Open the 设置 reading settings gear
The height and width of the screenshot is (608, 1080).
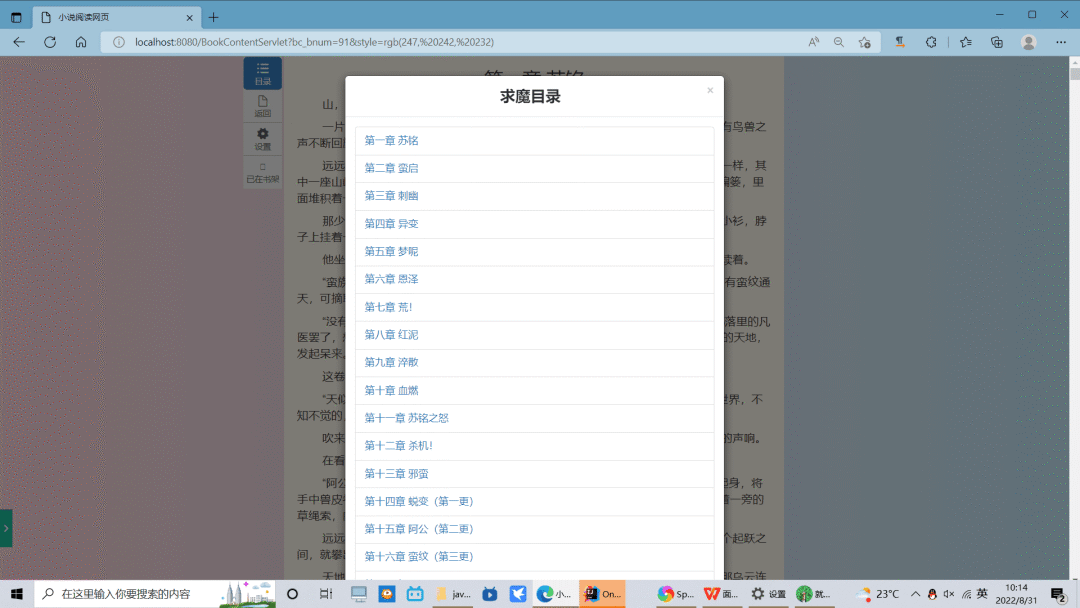pos(262,140)
